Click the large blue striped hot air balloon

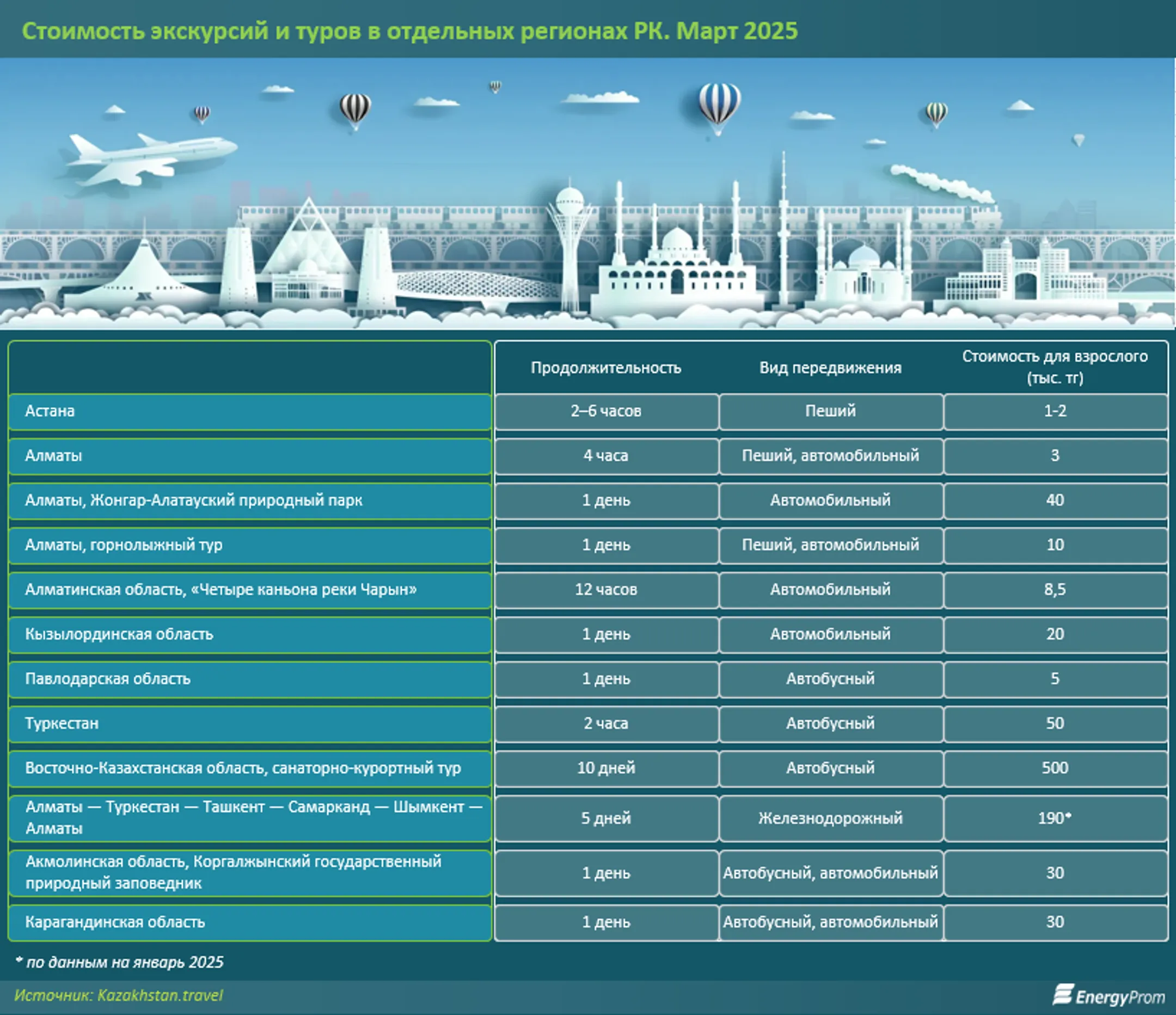(x=719, y=107)
